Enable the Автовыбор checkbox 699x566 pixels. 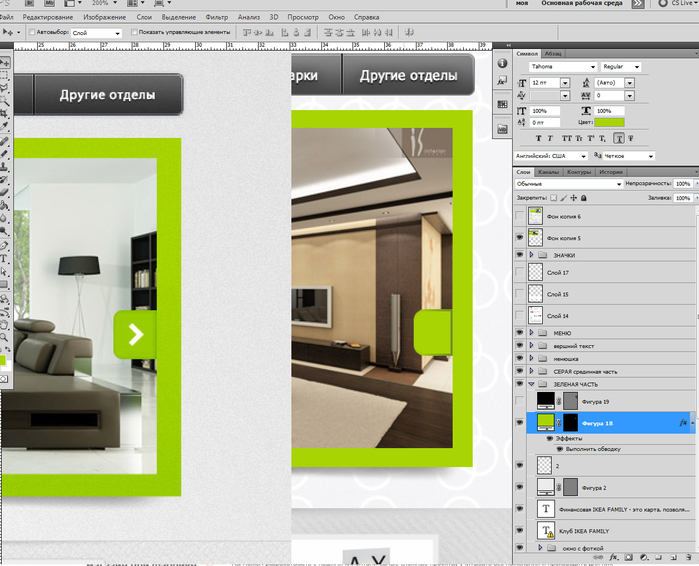pyautogui.click(x=32, y=32)
